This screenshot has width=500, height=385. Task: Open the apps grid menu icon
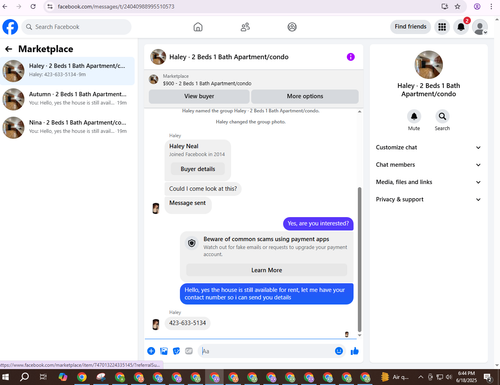(442, 27)
